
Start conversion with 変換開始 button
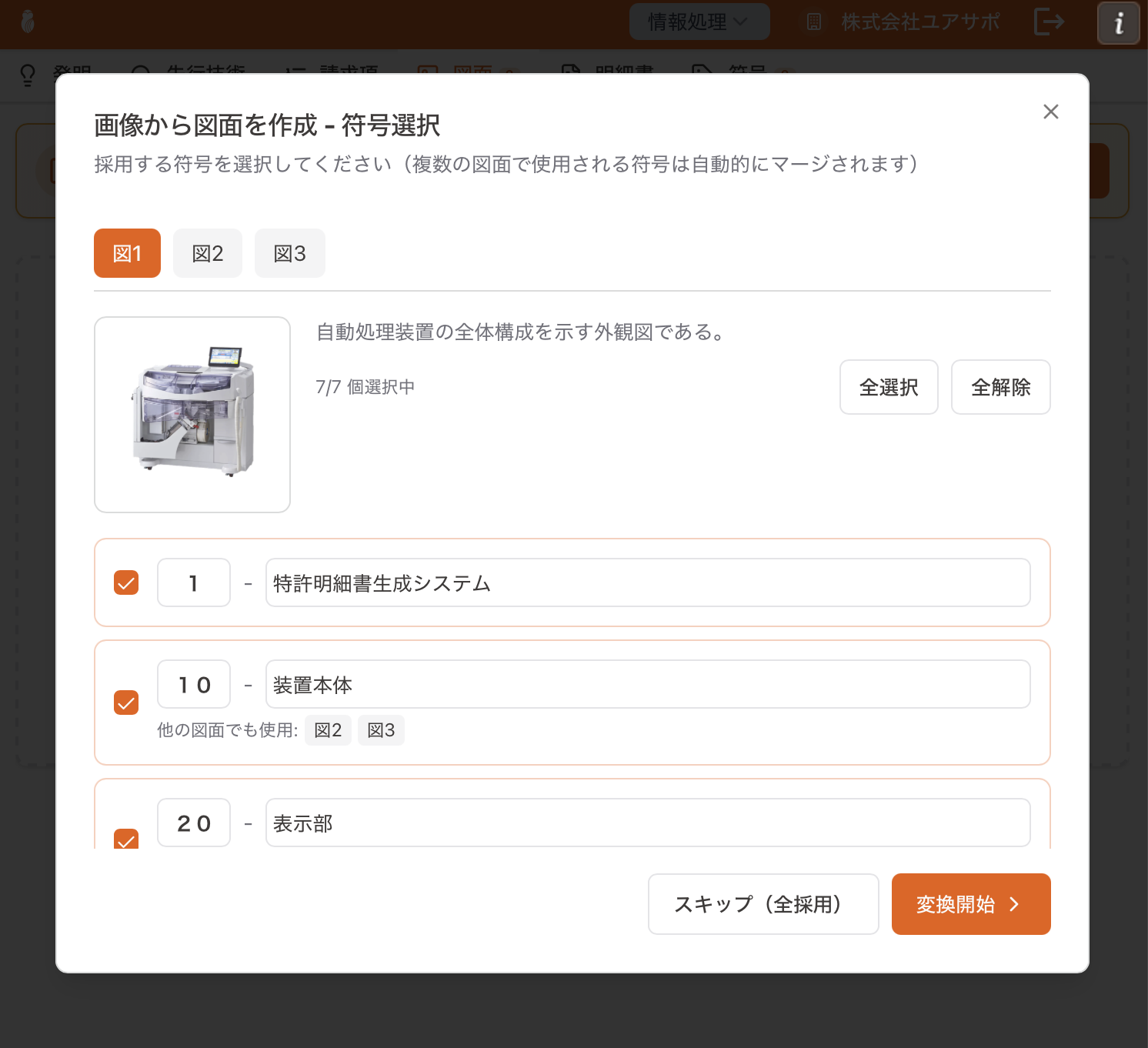click(x=970, y=904)
